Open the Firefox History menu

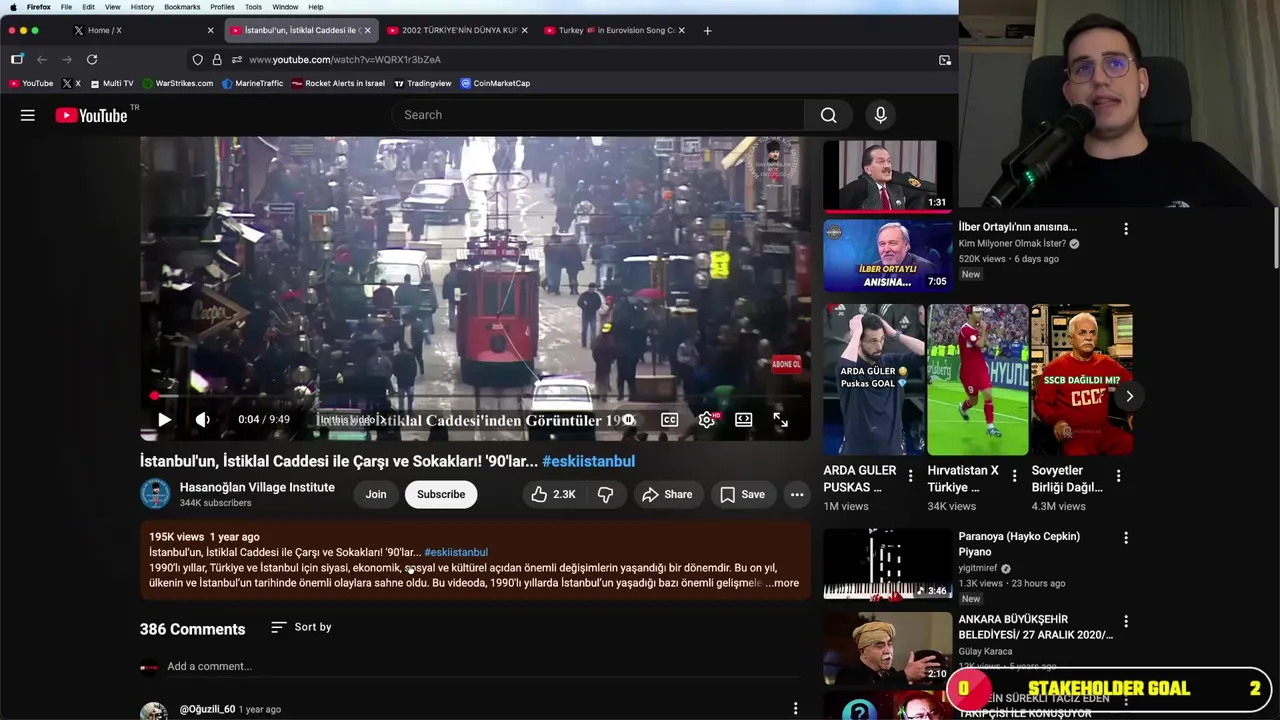pos(142,7)
